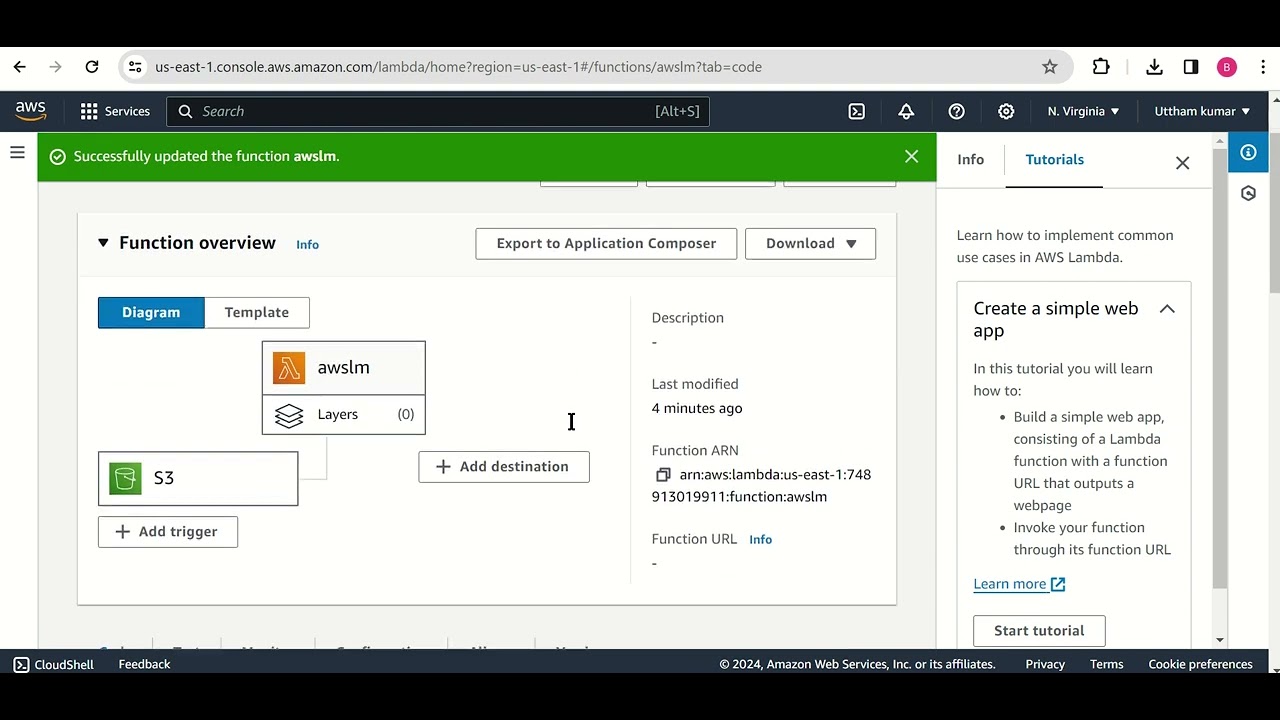The height and width of the screenshot is (720, 1280).
Task: Click the browser address bar URL
Action: [x=458, y=67]
